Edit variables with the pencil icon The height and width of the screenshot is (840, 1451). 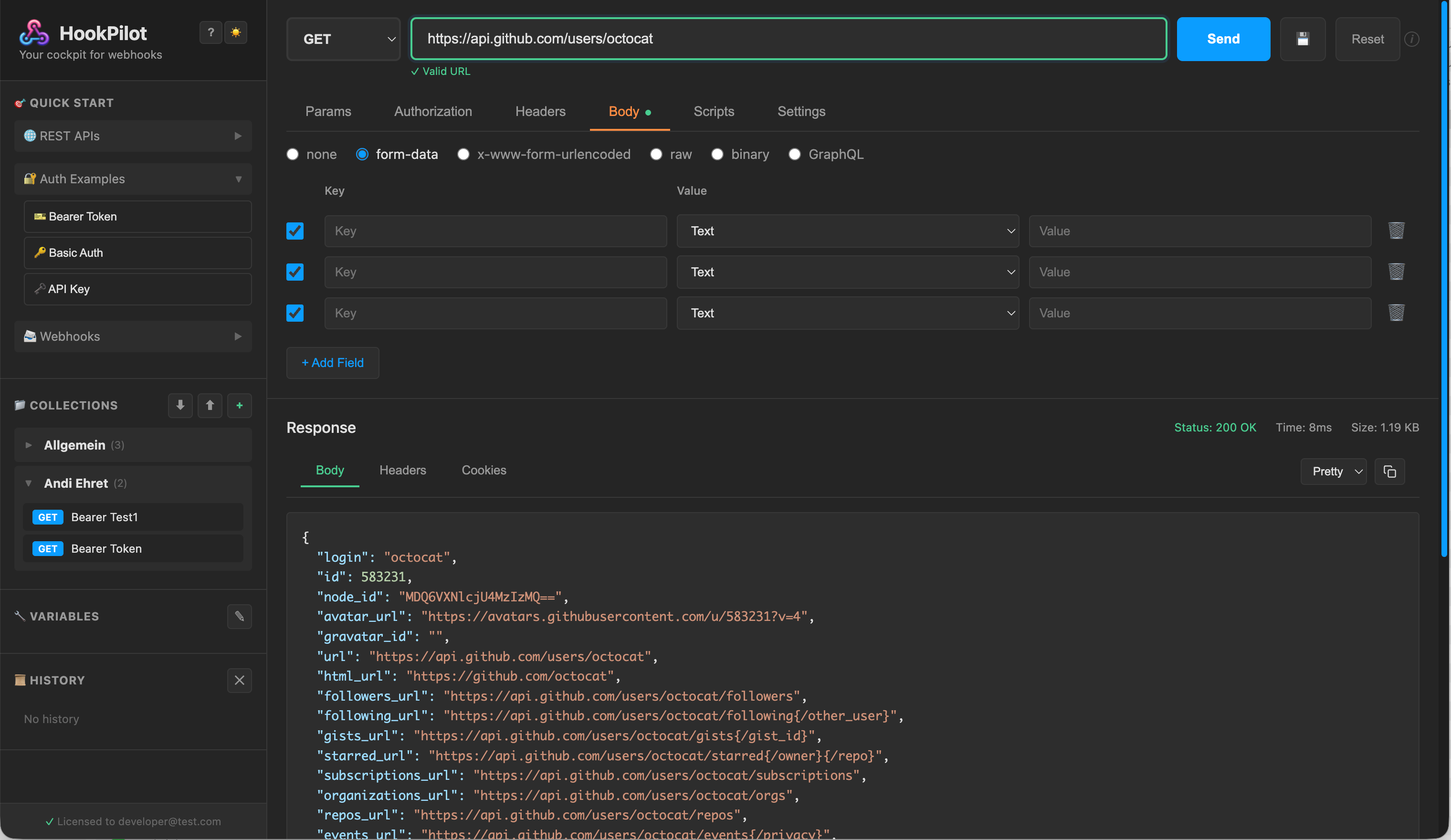pyautogui.click(x=240, y=616)
